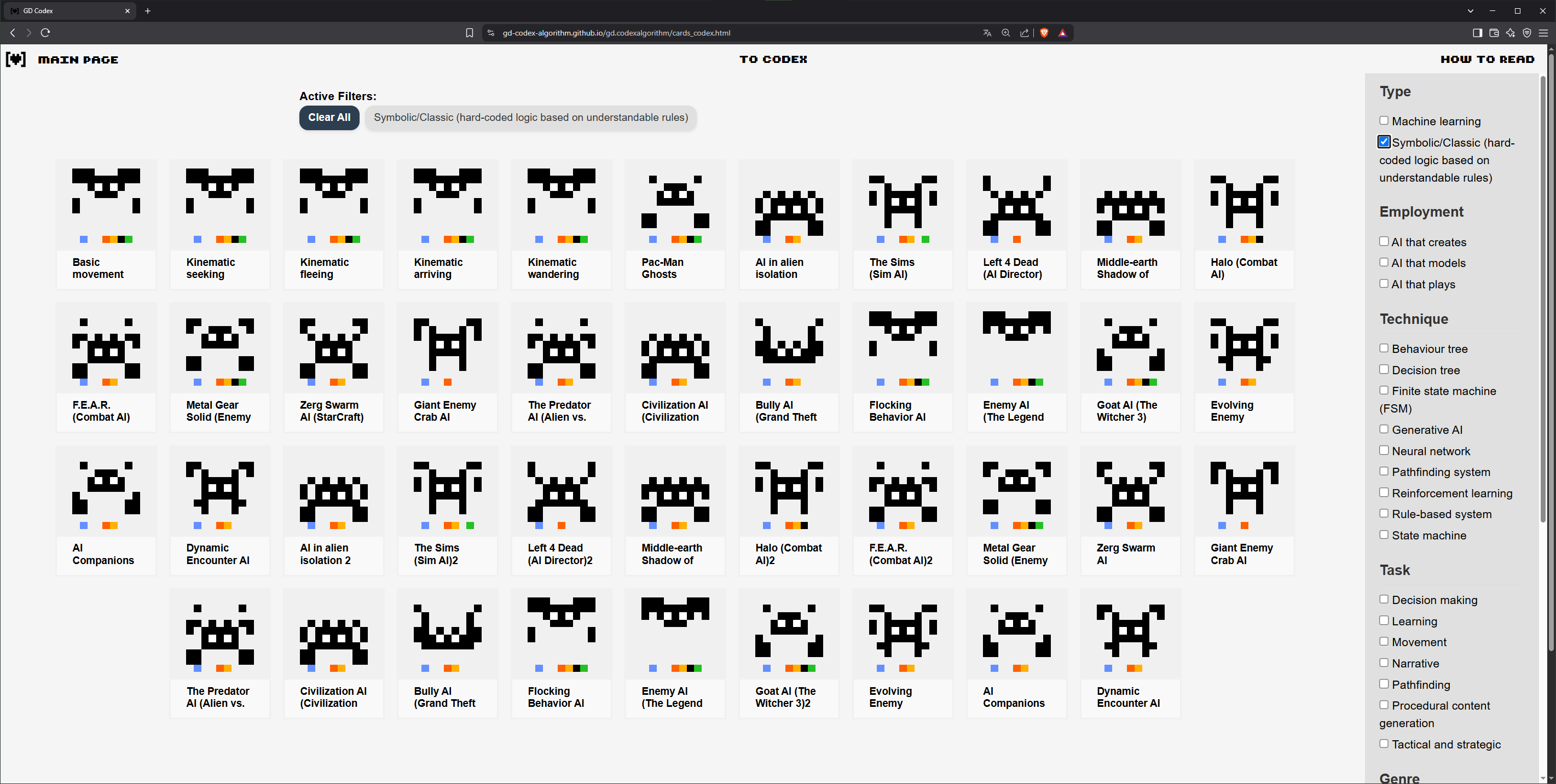Open the Kinematic arriving card
The width and height of the screenshot is (1556, 784).
pos(448,224)
